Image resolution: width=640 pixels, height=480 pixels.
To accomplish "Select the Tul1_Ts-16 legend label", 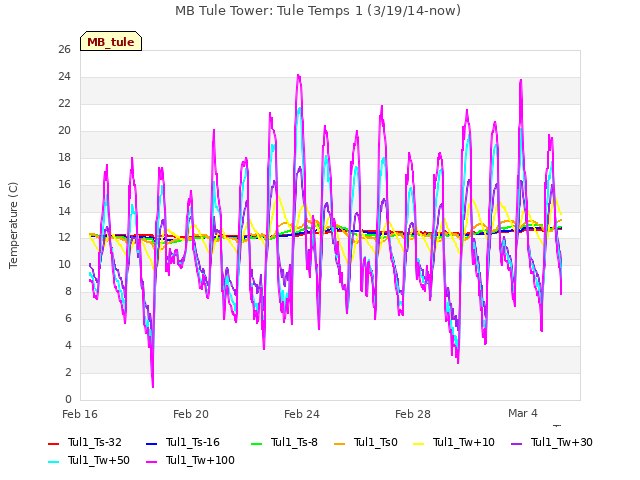I will [x=193, y=442].
